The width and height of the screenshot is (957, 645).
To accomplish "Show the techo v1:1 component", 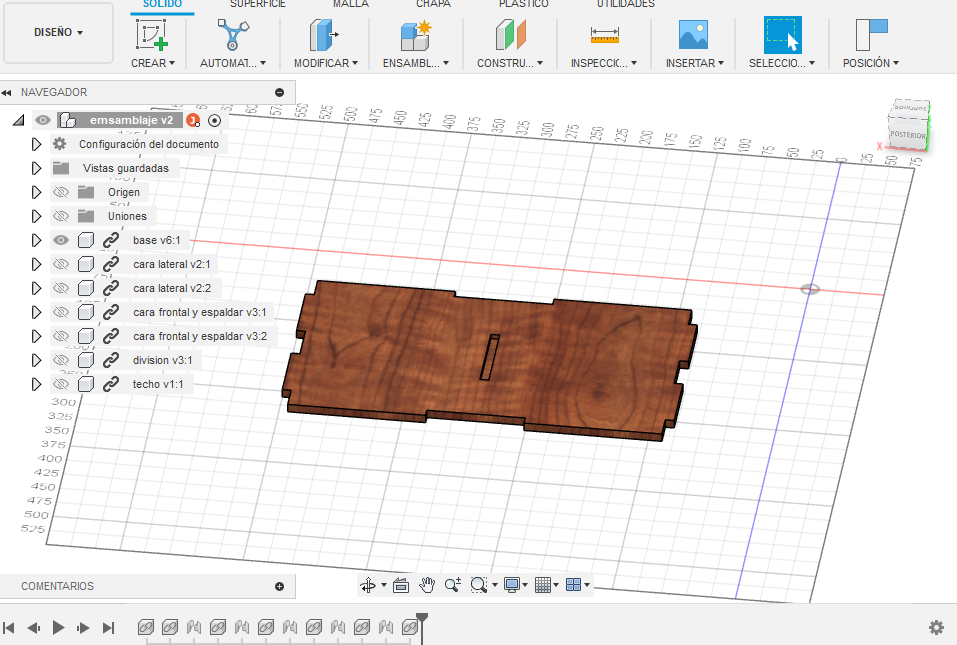I will [61, 384].
